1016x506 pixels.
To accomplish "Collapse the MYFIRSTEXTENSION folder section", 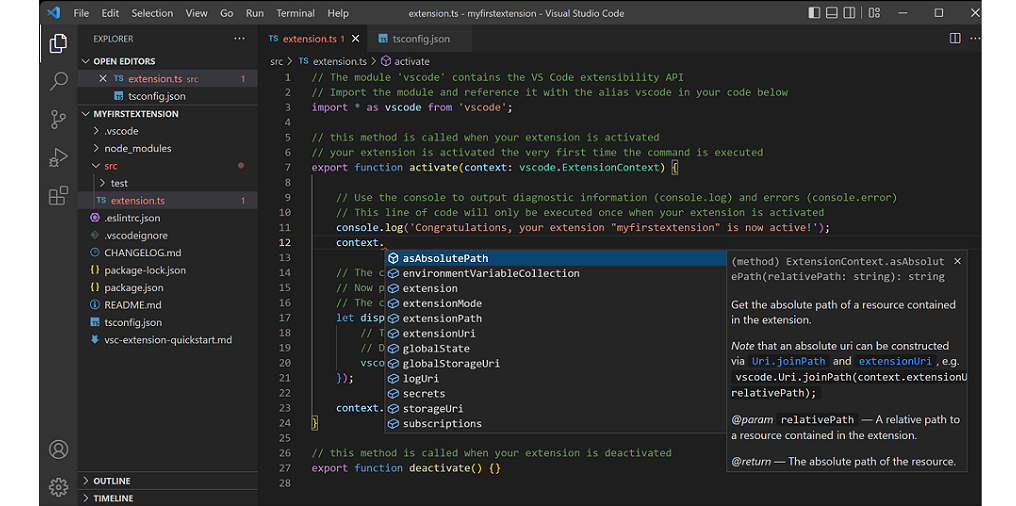I will click(167, 113).
